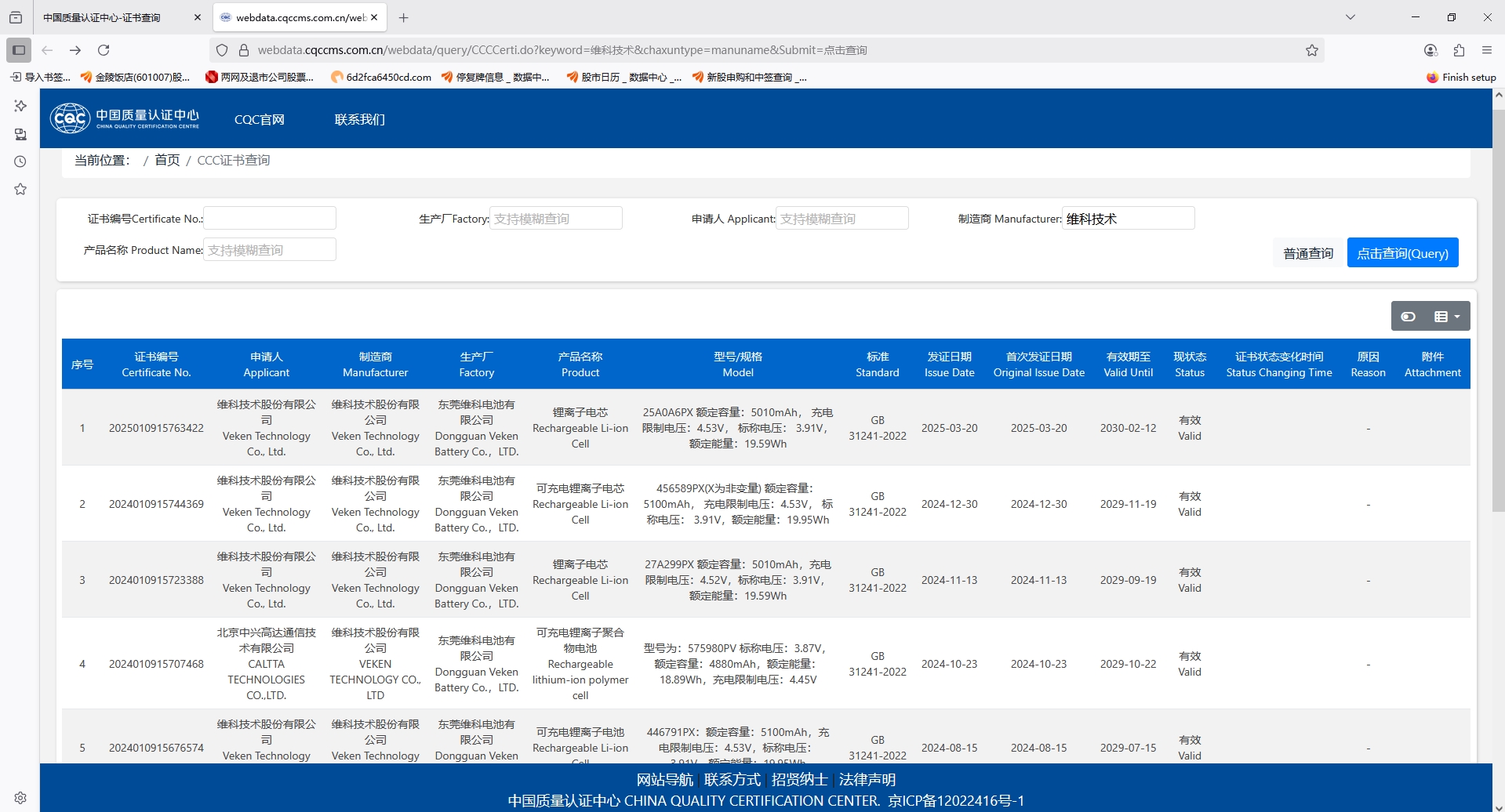1505x812 pixels.
Task: Click certificate number 2024010915744369
Action: click(x=156, y=504)
